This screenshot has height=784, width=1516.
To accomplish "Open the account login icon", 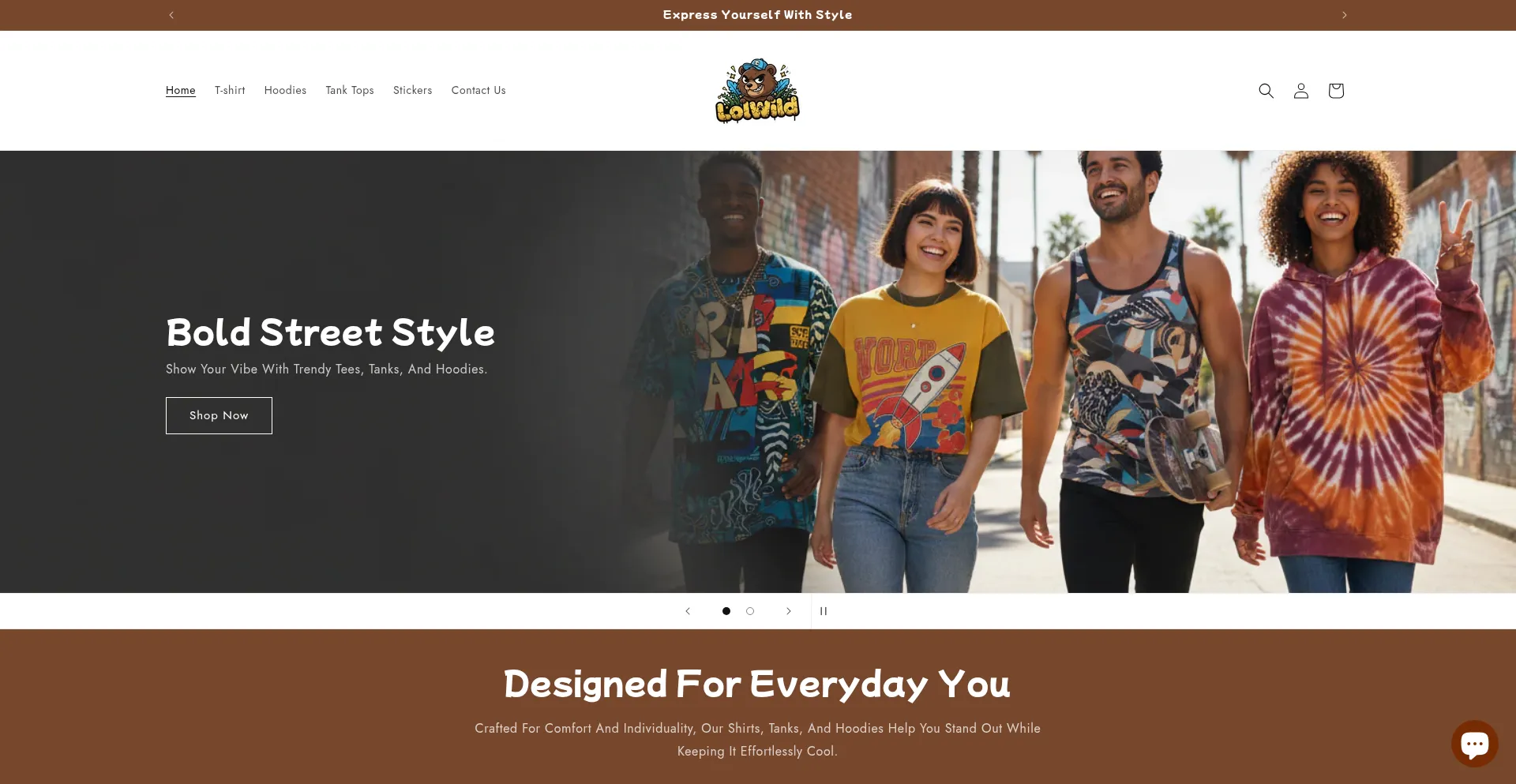I will click(1300, 91).
